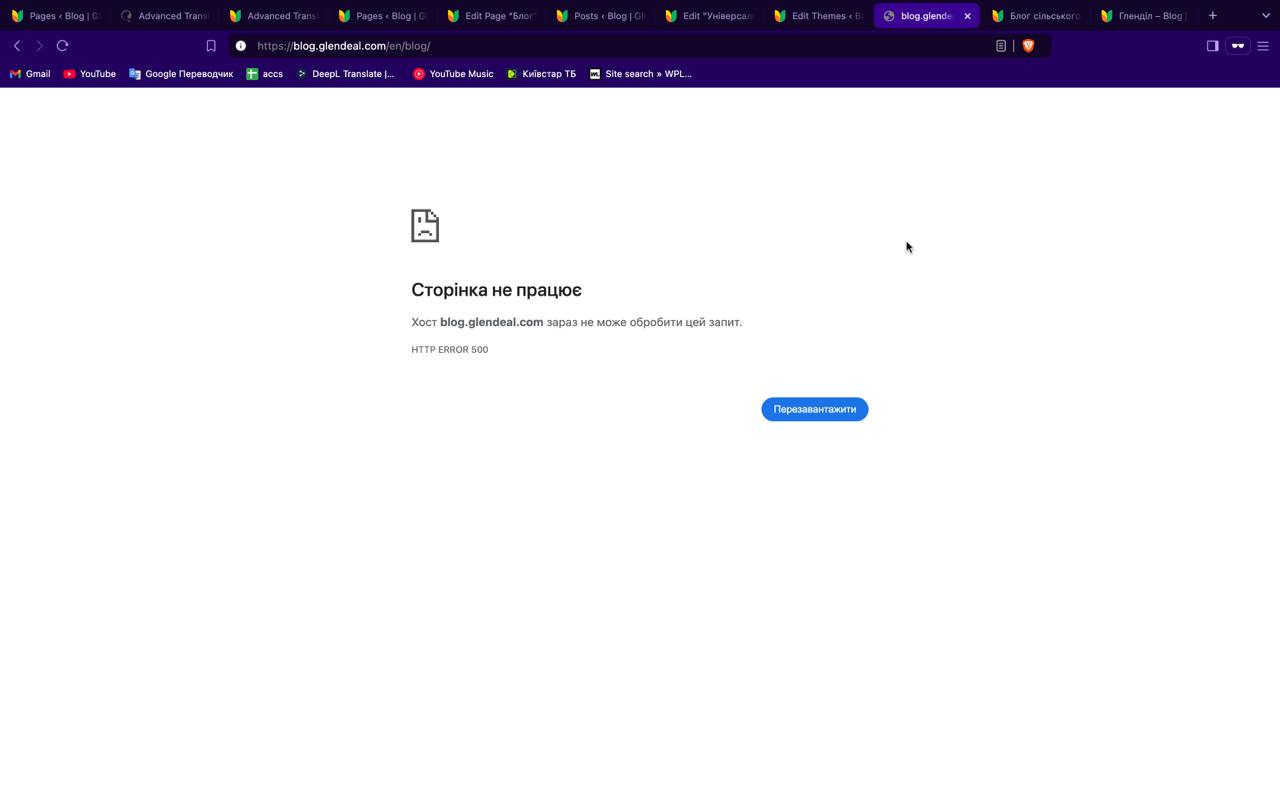Click the forward navigation arrow

click(39, 46)
